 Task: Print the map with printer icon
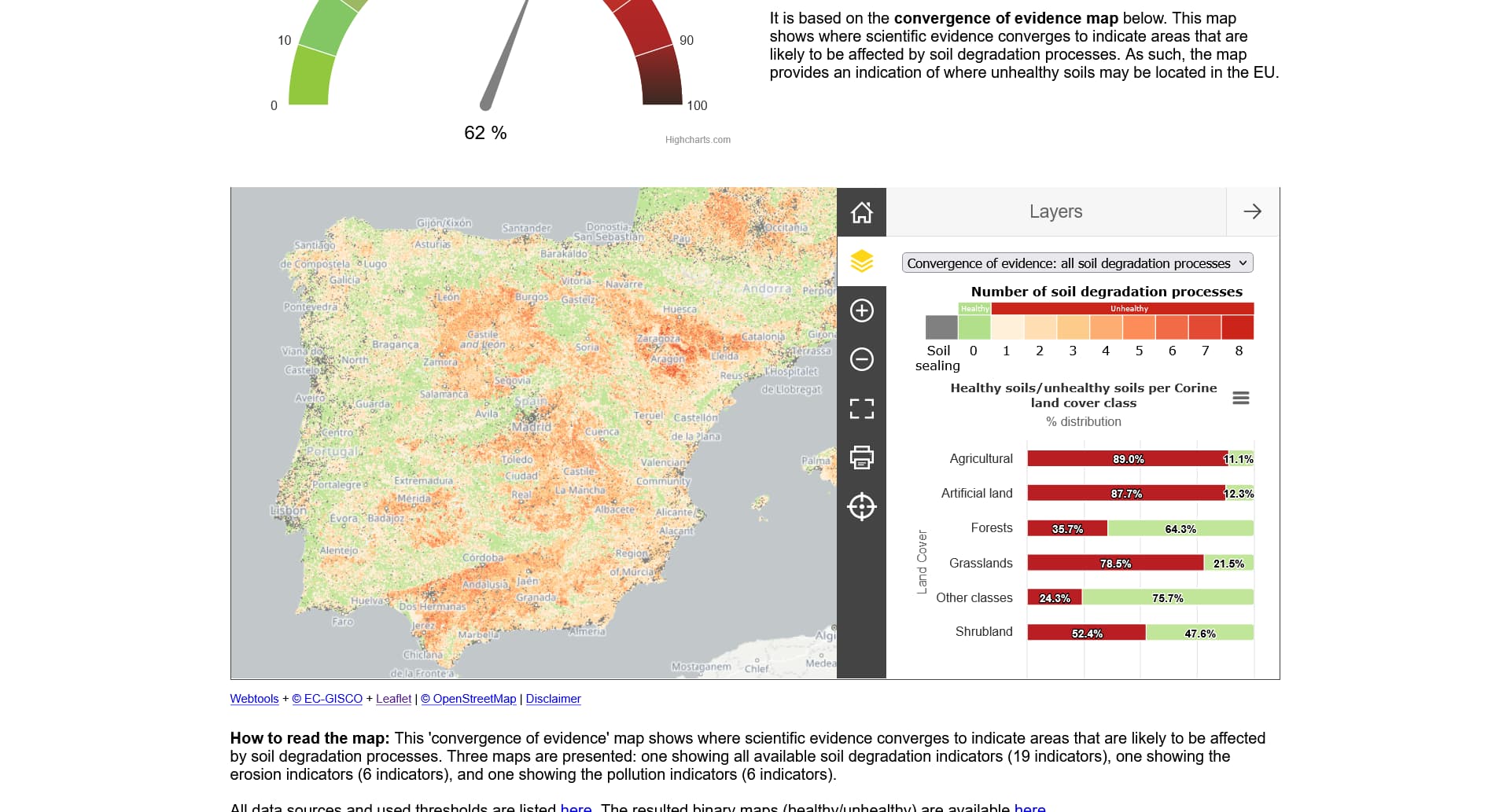pos(861,457)
